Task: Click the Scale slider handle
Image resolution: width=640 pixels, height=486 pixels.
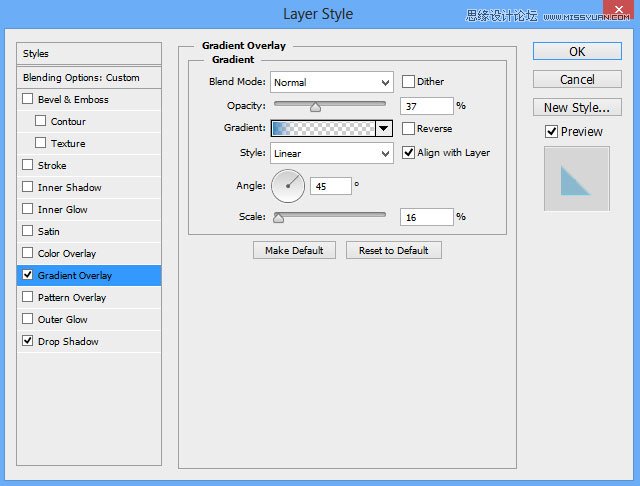Action: (278, 217)
